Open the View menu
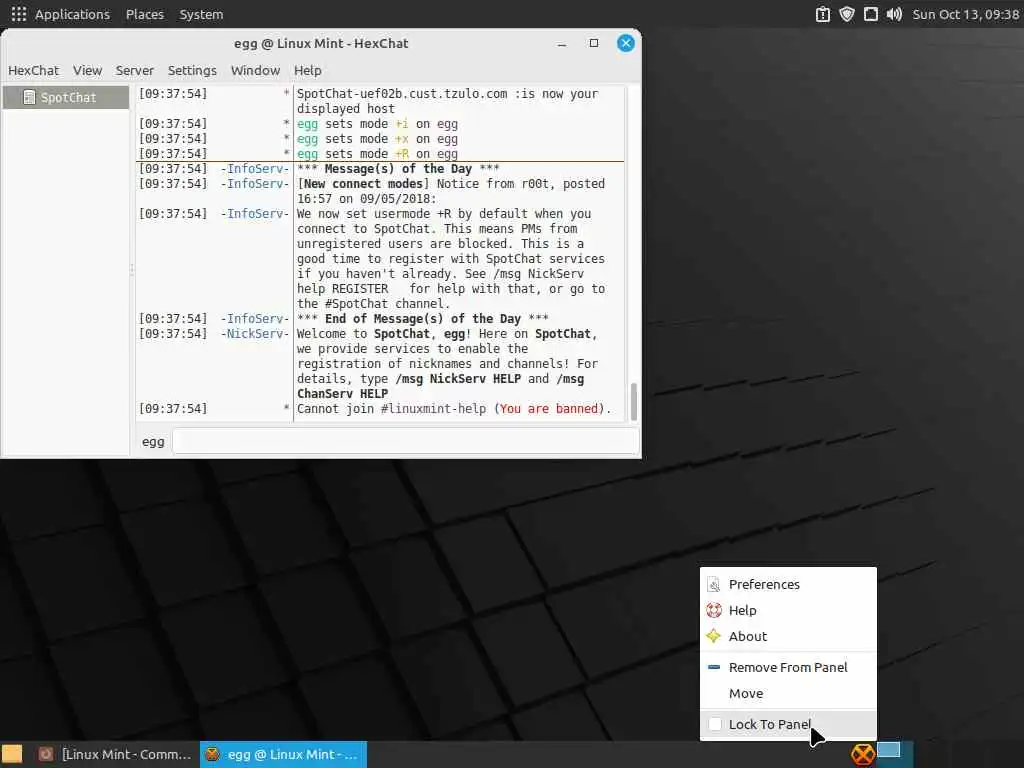 click(88, 71)
